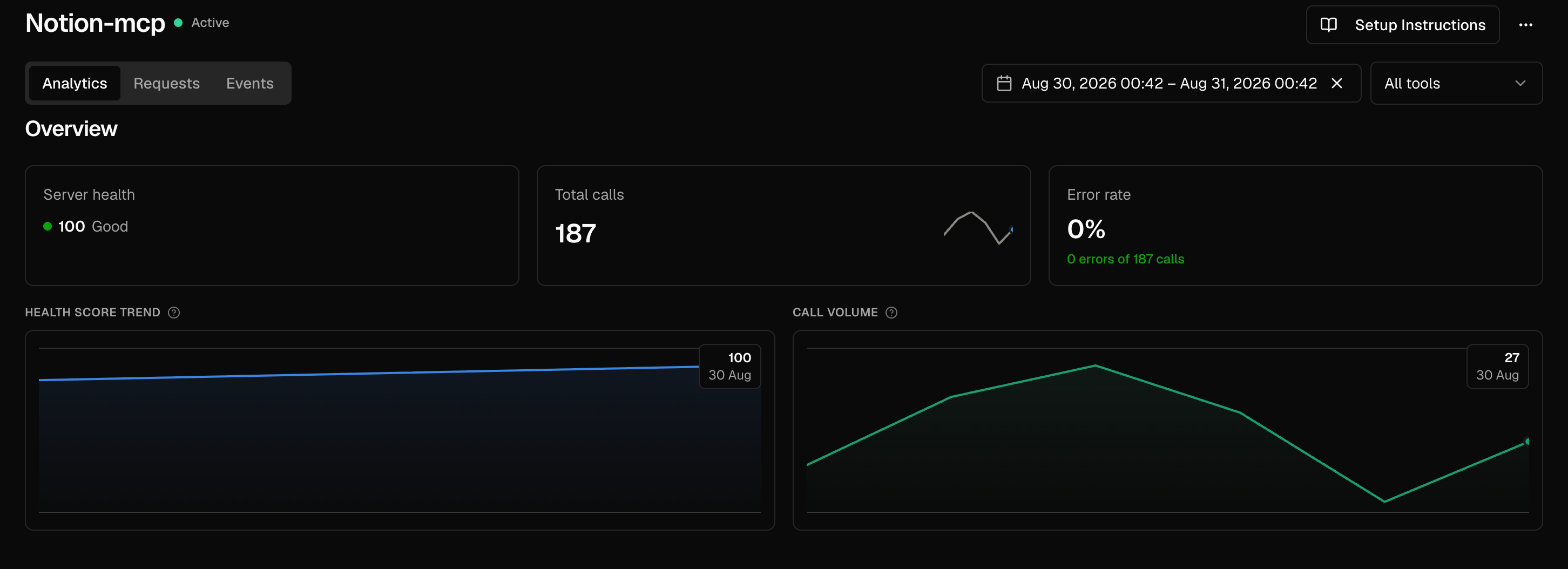Click the call volume end data point
1568x569 pixels.
click(x=1526, y=442)
